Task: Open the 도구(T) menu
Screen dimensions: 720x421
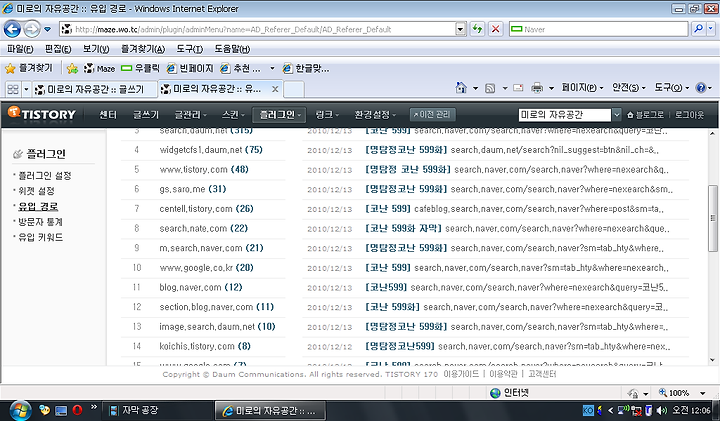Action: (x=190, y=49)
